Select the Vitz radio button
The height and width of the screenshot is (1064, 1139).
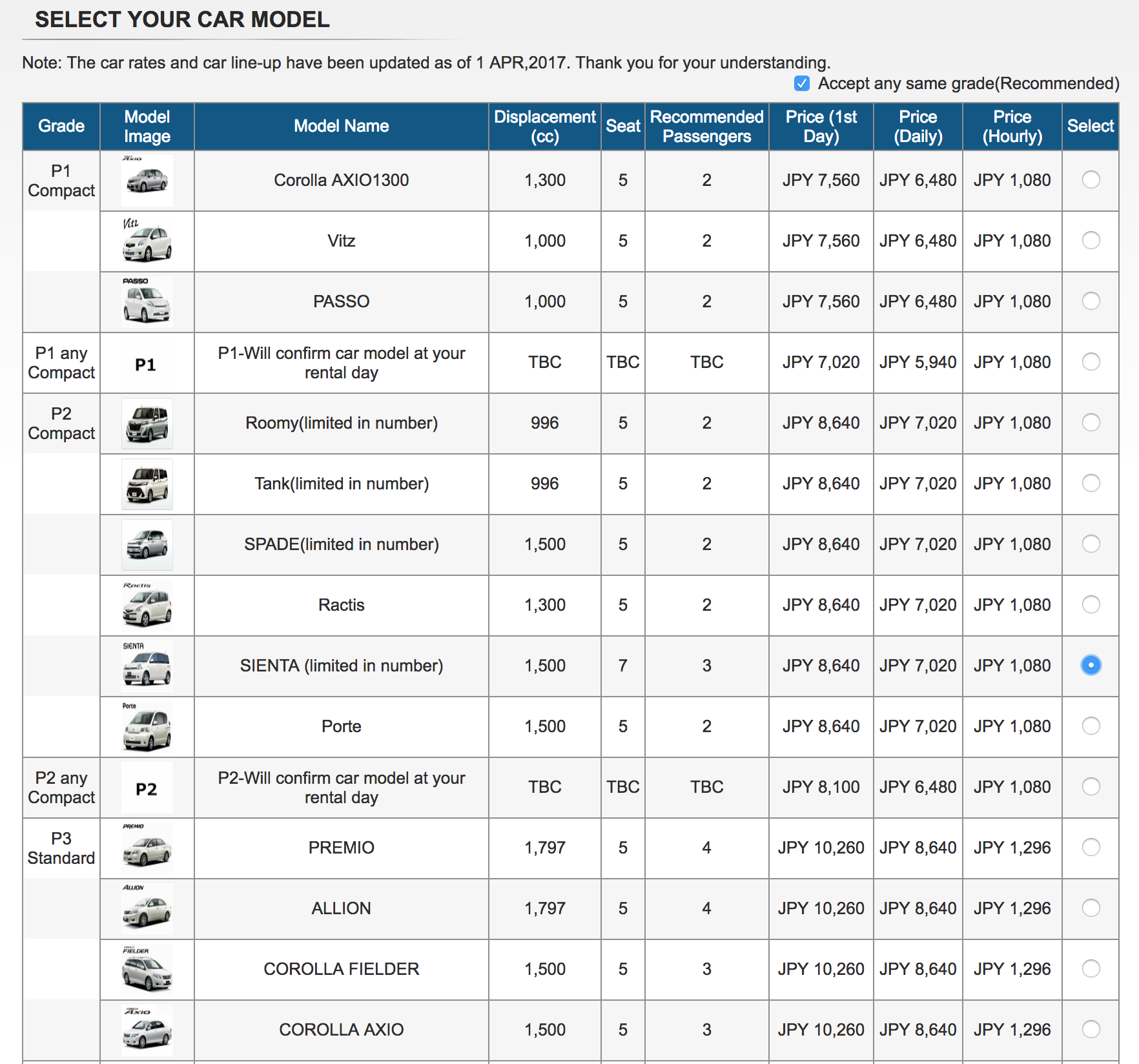[1091, 240]
